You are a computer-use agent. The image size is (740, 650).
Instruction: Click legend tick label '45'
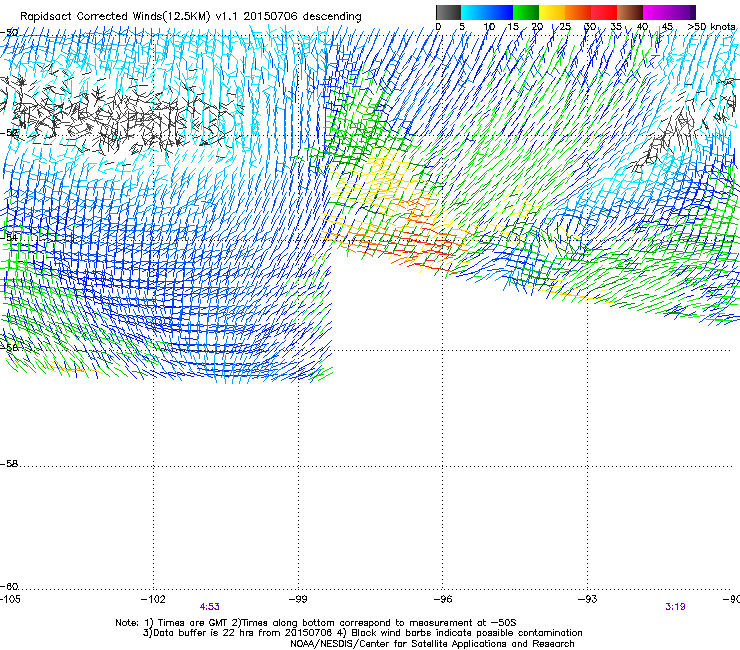(667, 26)
